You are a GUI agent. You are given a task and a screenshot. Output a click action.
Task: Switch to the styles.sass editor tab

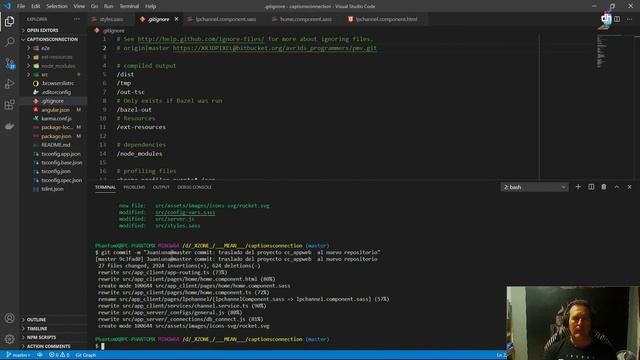click(x=111, y=19)
